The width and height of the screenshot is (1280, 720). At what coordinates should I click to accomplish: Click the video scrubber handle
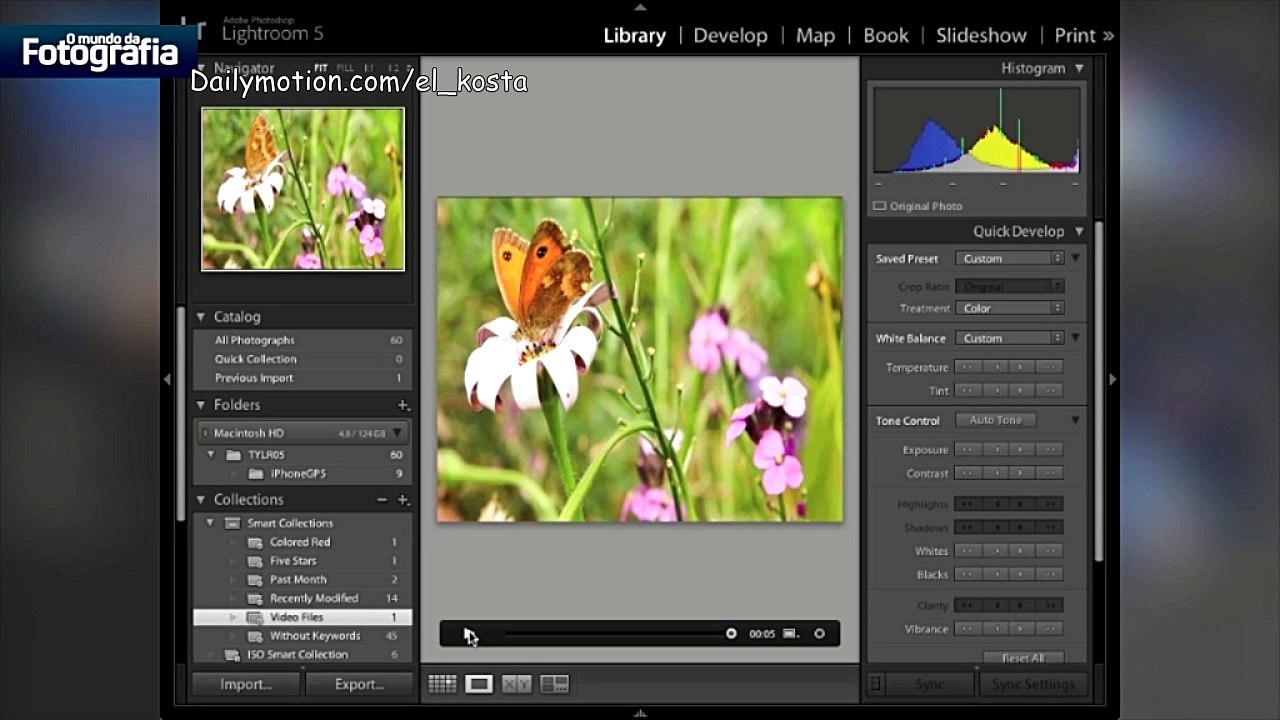(731, 634)
